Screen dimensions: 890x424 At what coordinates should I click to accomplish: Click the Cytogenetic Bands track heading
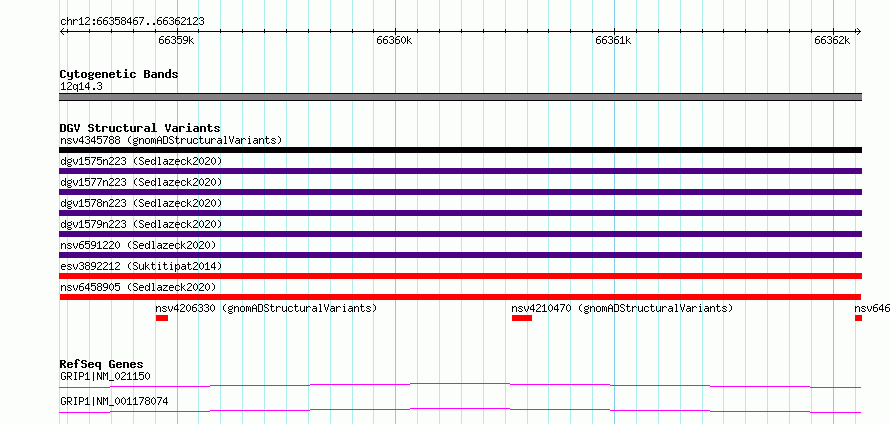coord(119,74)
